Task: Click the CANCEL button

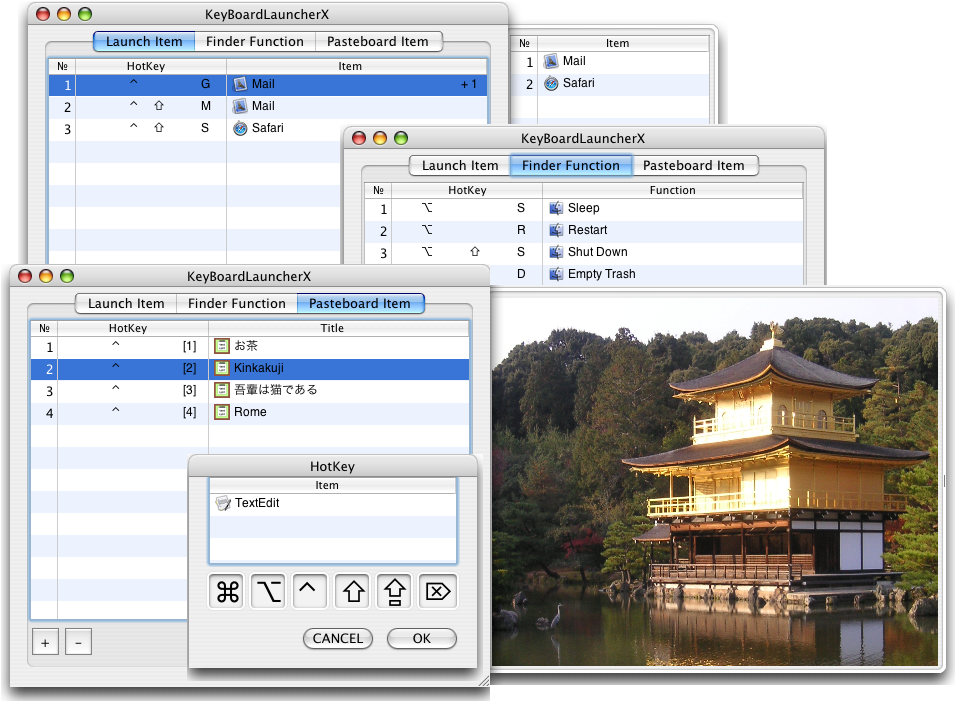Action: [337, 638]
